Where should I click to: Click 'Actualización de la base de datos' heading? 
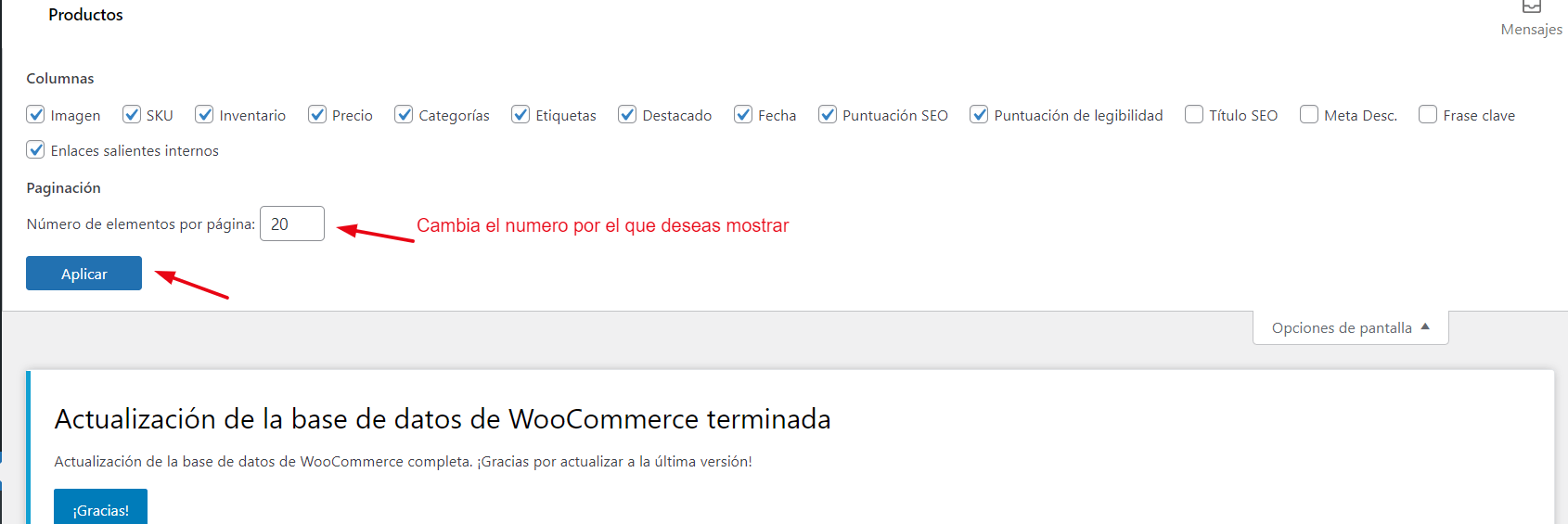click(443, 419)
